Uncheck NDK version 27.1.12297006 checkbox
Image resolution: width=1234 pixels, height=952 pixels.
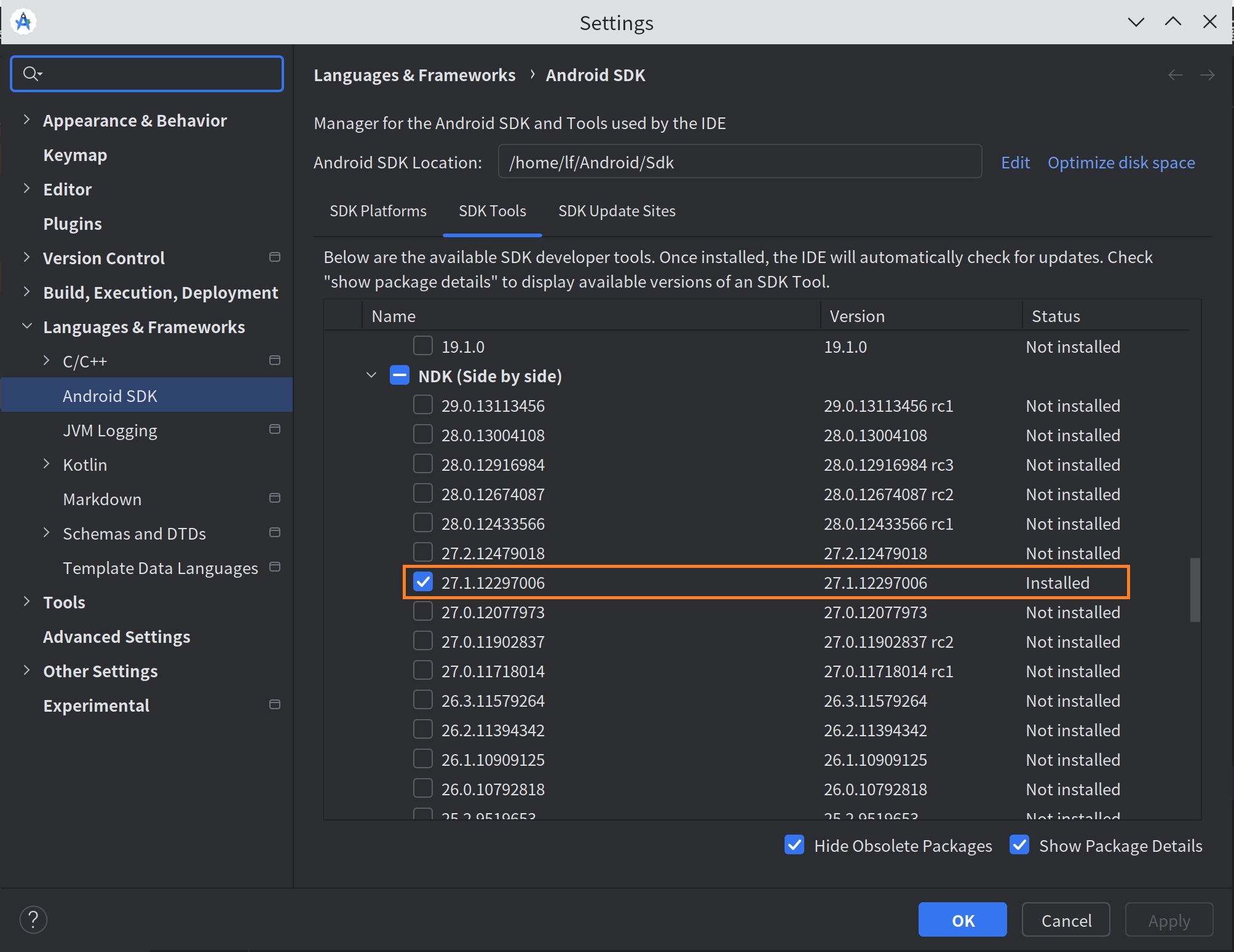(423, 582)
